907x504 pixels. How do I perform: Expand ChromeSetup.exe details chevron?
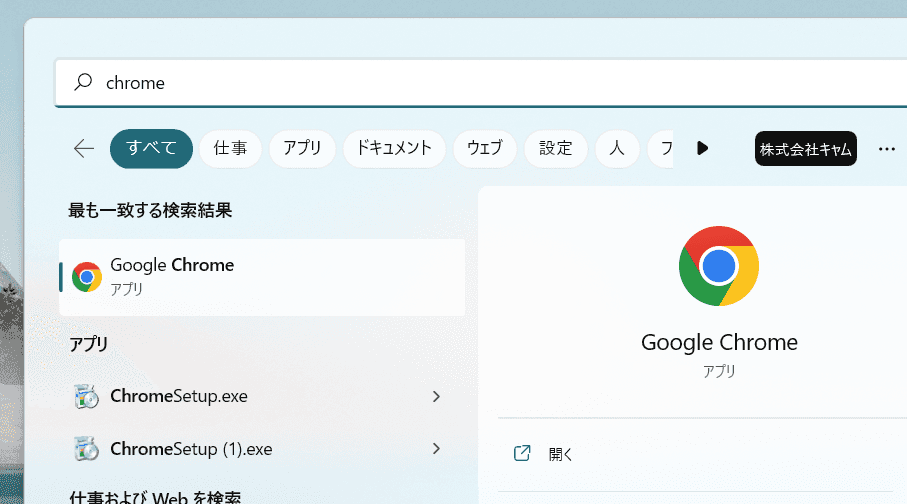coord(436,396)
